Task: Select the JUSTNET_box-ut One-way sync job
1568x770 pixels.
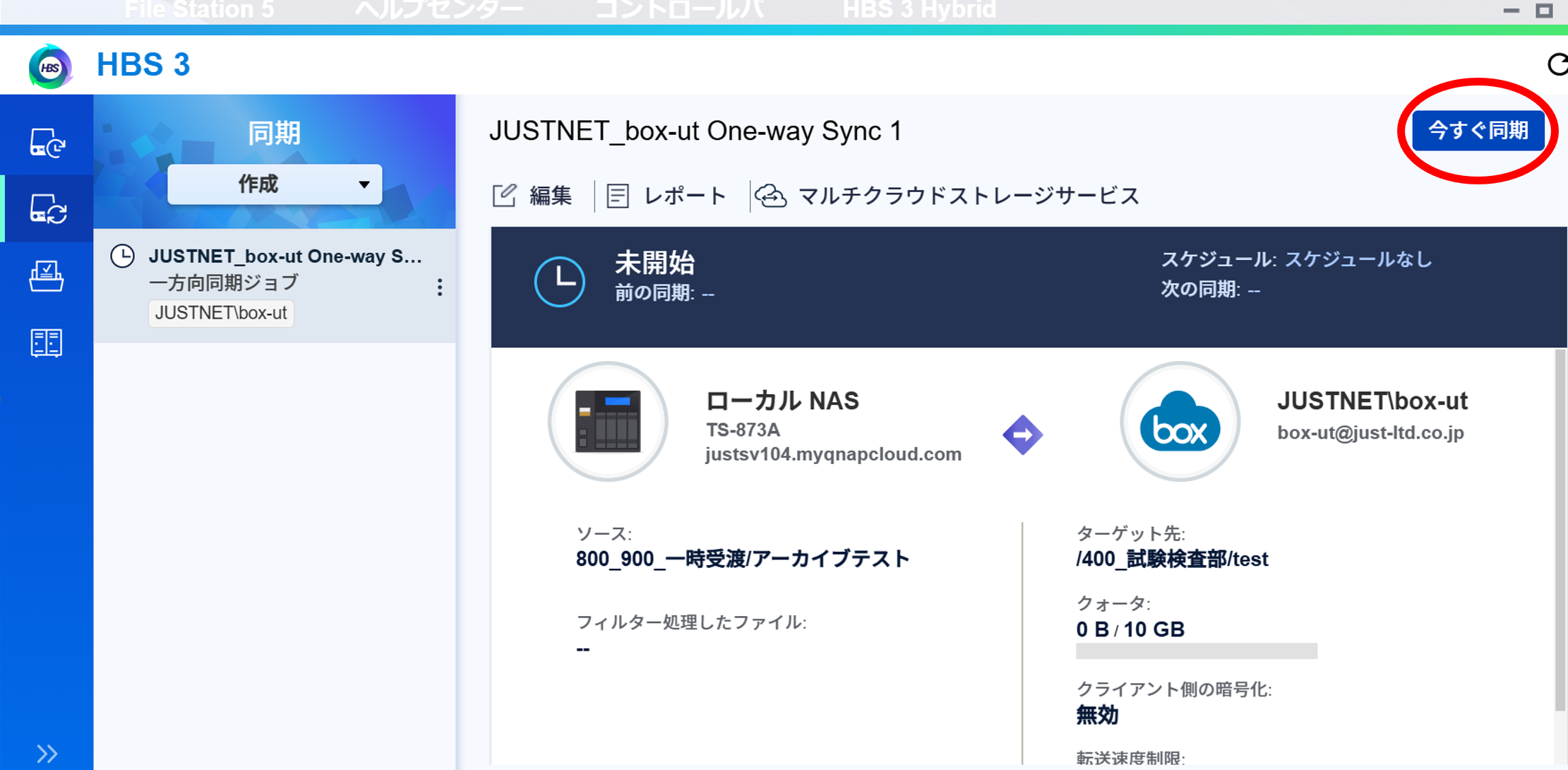Action: click(275, 285)
